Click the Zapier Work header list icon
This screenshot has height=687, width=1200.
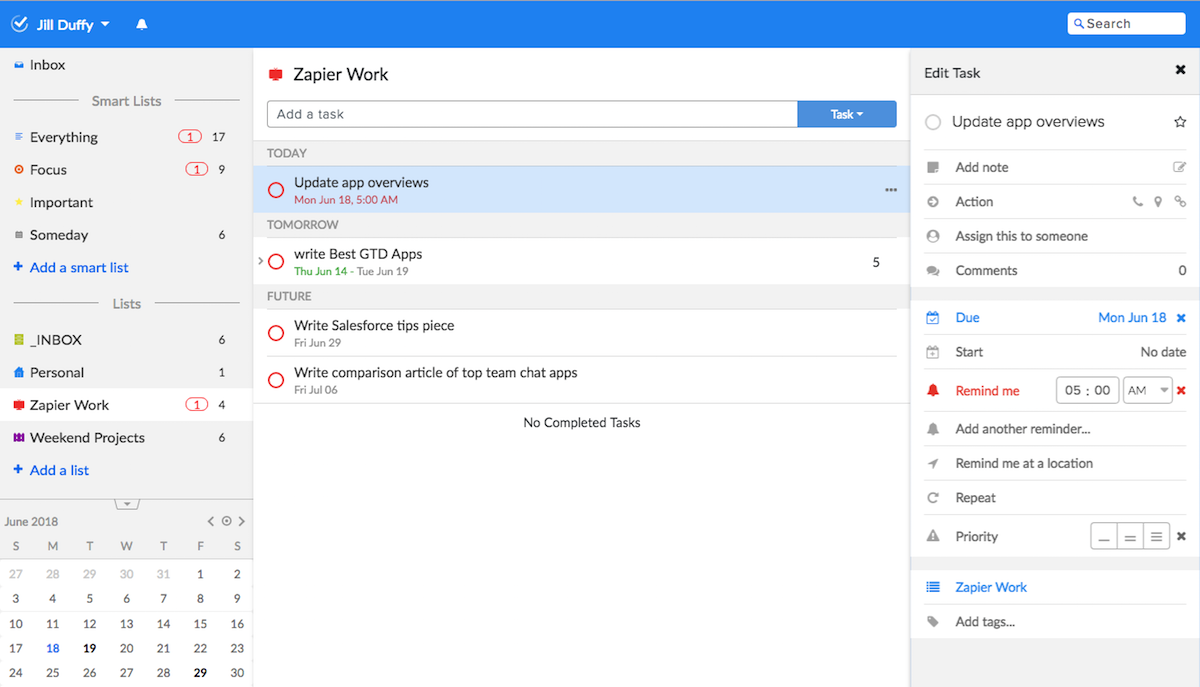(276, 75)
